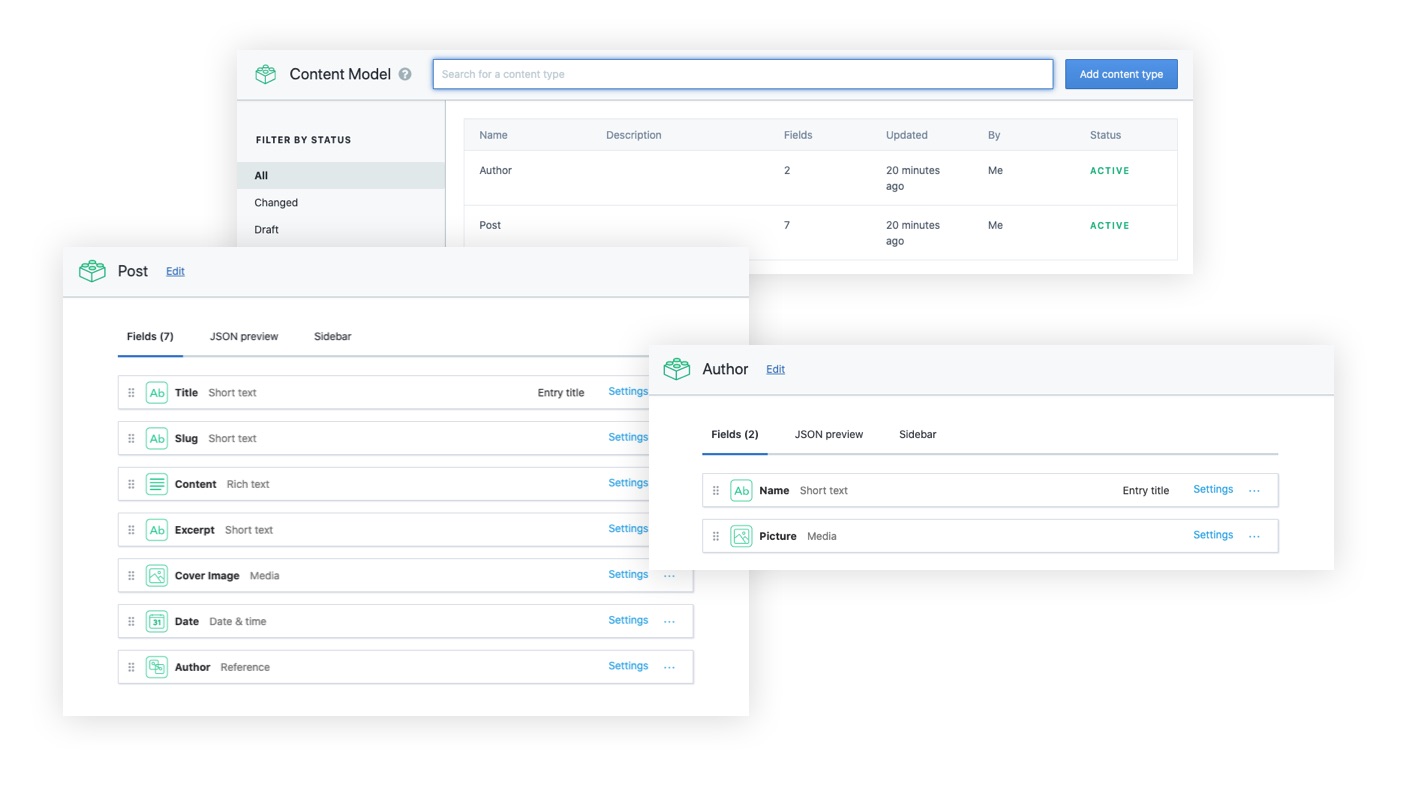Click Entry title label on Title field
The height and width of the screenshot is (799, 1410).
point(561,393)
